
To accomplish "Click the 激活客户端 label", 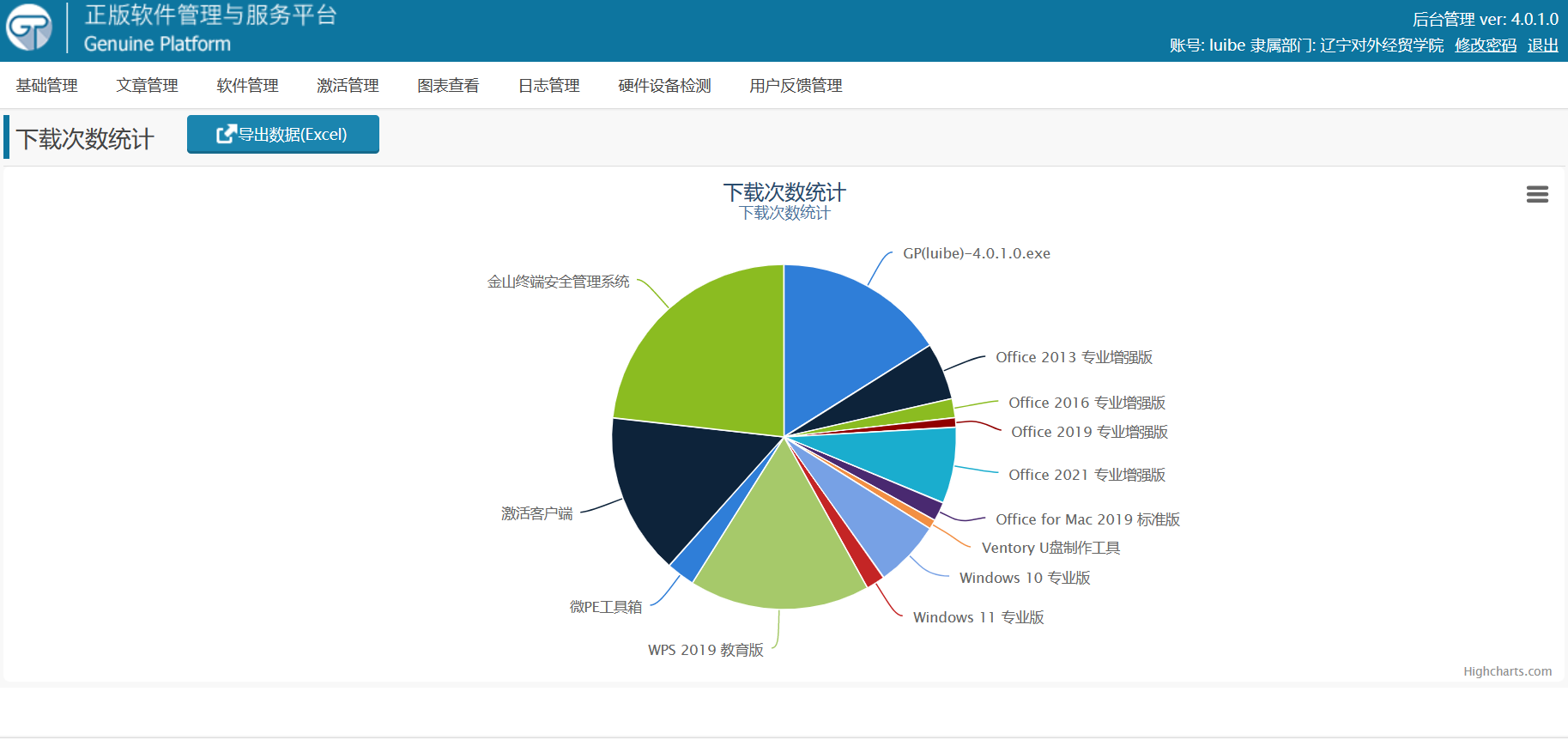I will (537, 513).
